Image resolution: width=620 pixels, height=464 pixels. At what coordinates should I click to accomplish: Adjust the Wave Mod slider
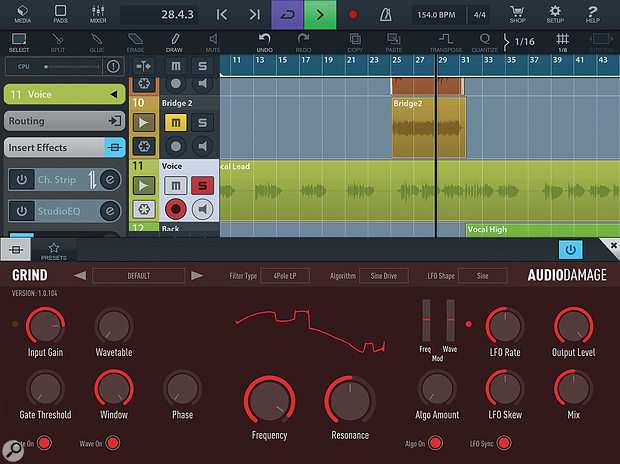point(450,320)
